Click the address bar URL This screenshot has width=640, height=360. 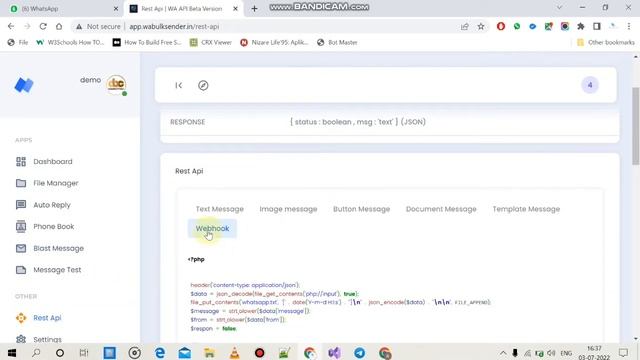174,26
